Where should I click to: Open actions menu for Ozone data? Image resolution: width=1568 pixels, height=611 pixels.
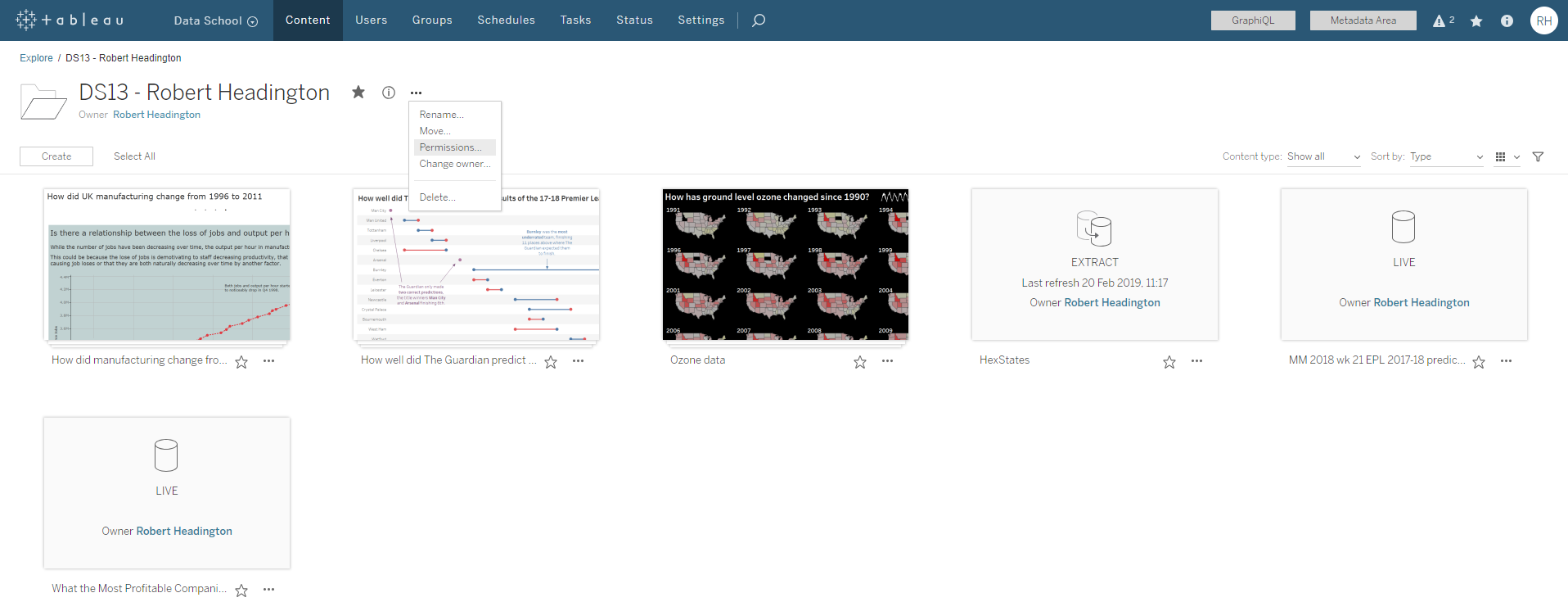(x=887, y=361)
